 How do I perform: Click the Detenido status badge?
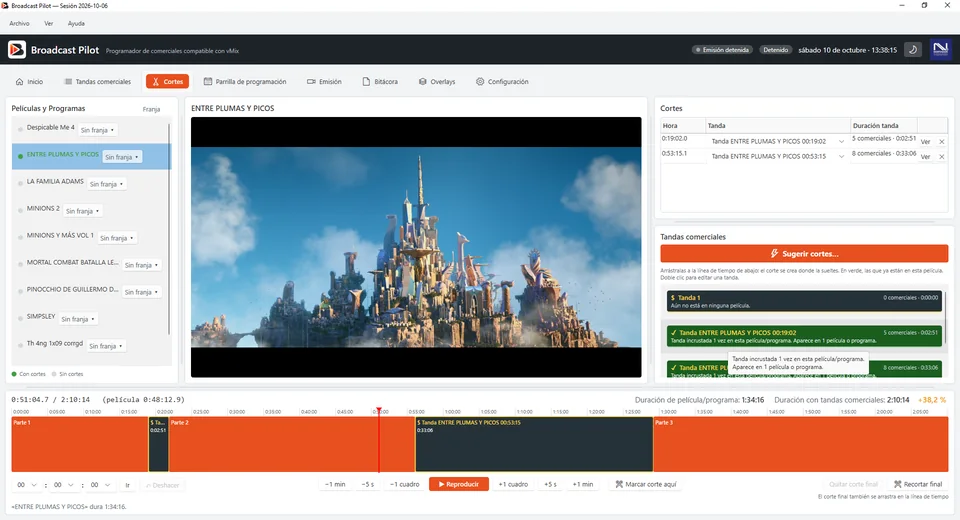(775, 50)
